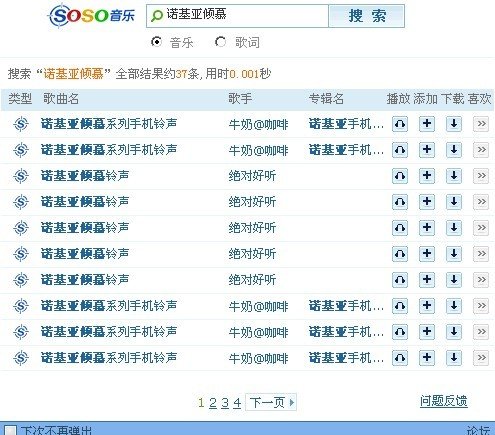Click the 歌曲名 column header
The image size is (495, 435).
click(61, 99)
